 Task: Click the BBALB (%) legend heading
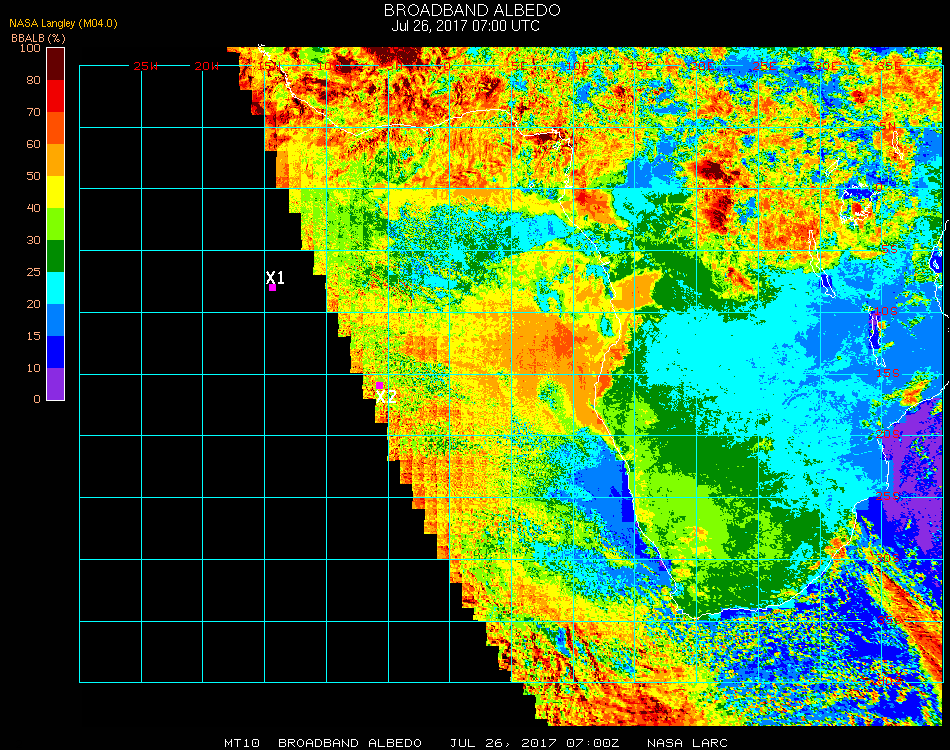point(38,37)
